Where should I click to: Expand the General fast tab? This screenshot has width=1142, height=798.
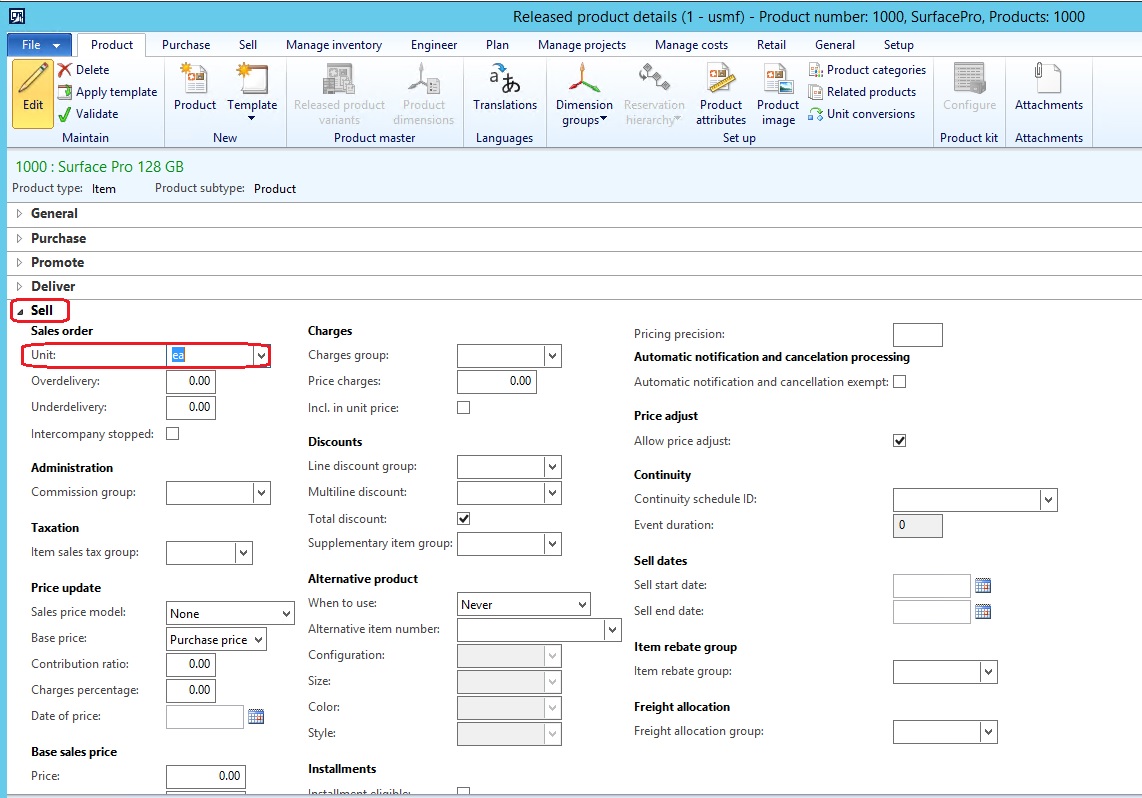(54, 214)
